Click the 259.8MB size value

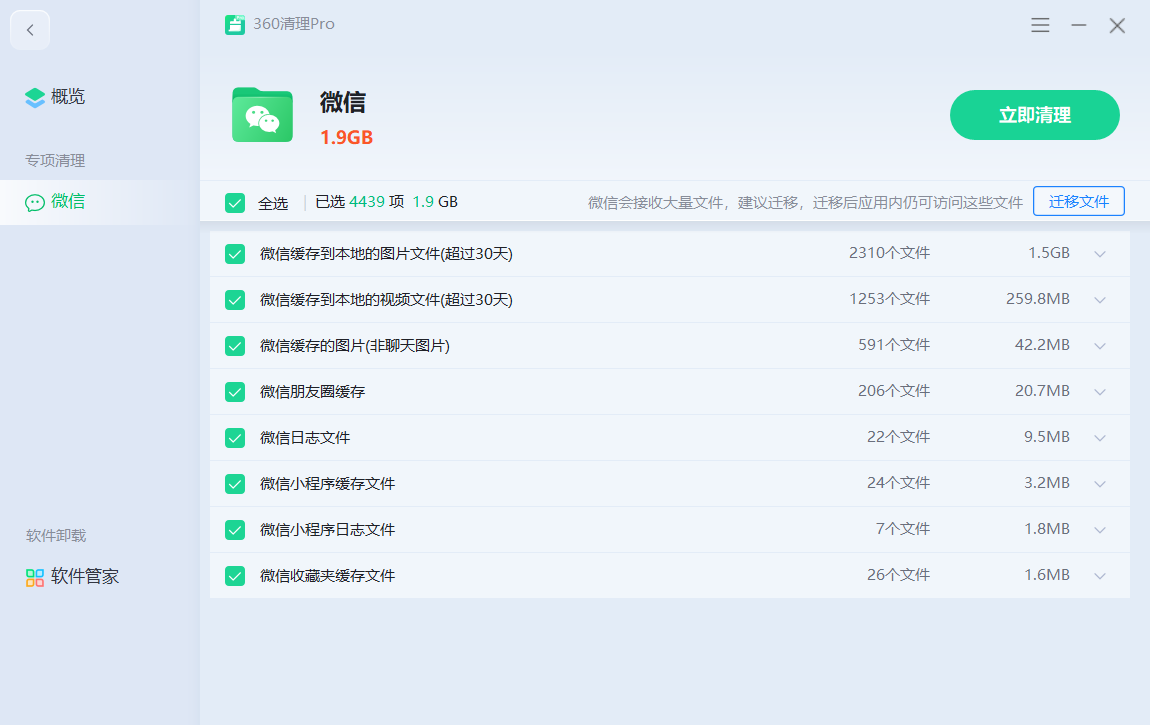[x=1038, y=299]
